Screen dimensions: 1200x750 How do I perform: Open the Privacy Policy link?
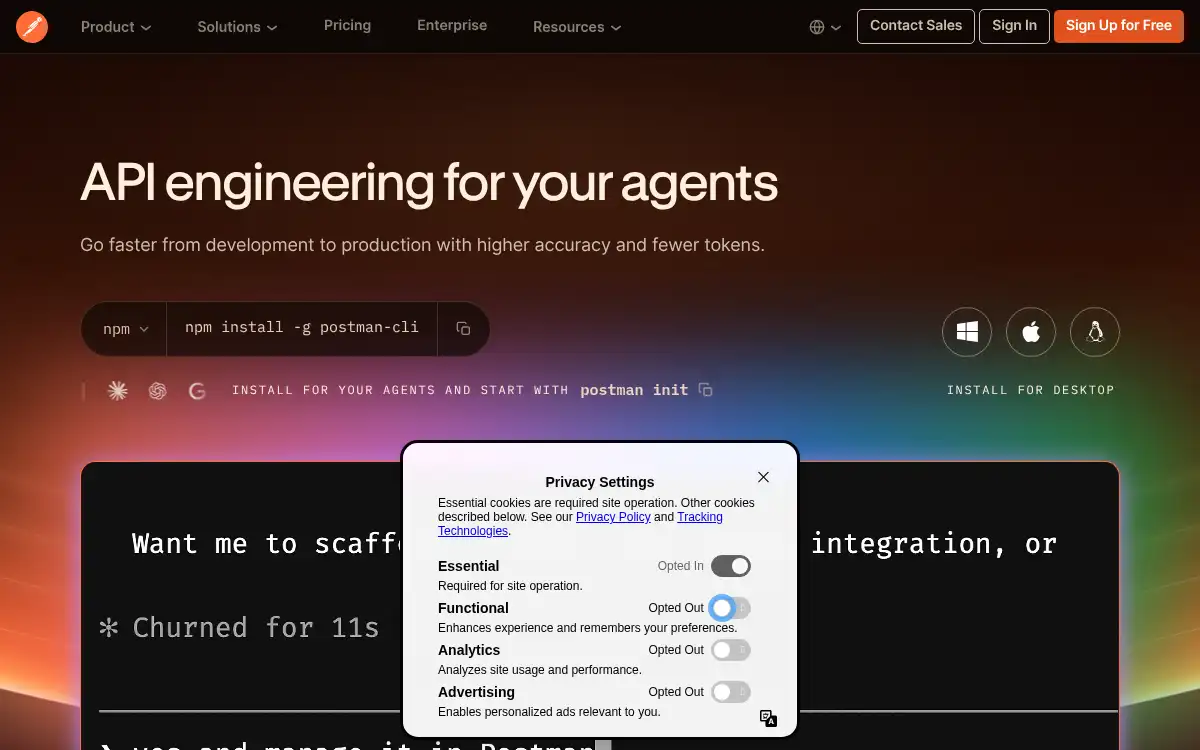coord(613,517)
